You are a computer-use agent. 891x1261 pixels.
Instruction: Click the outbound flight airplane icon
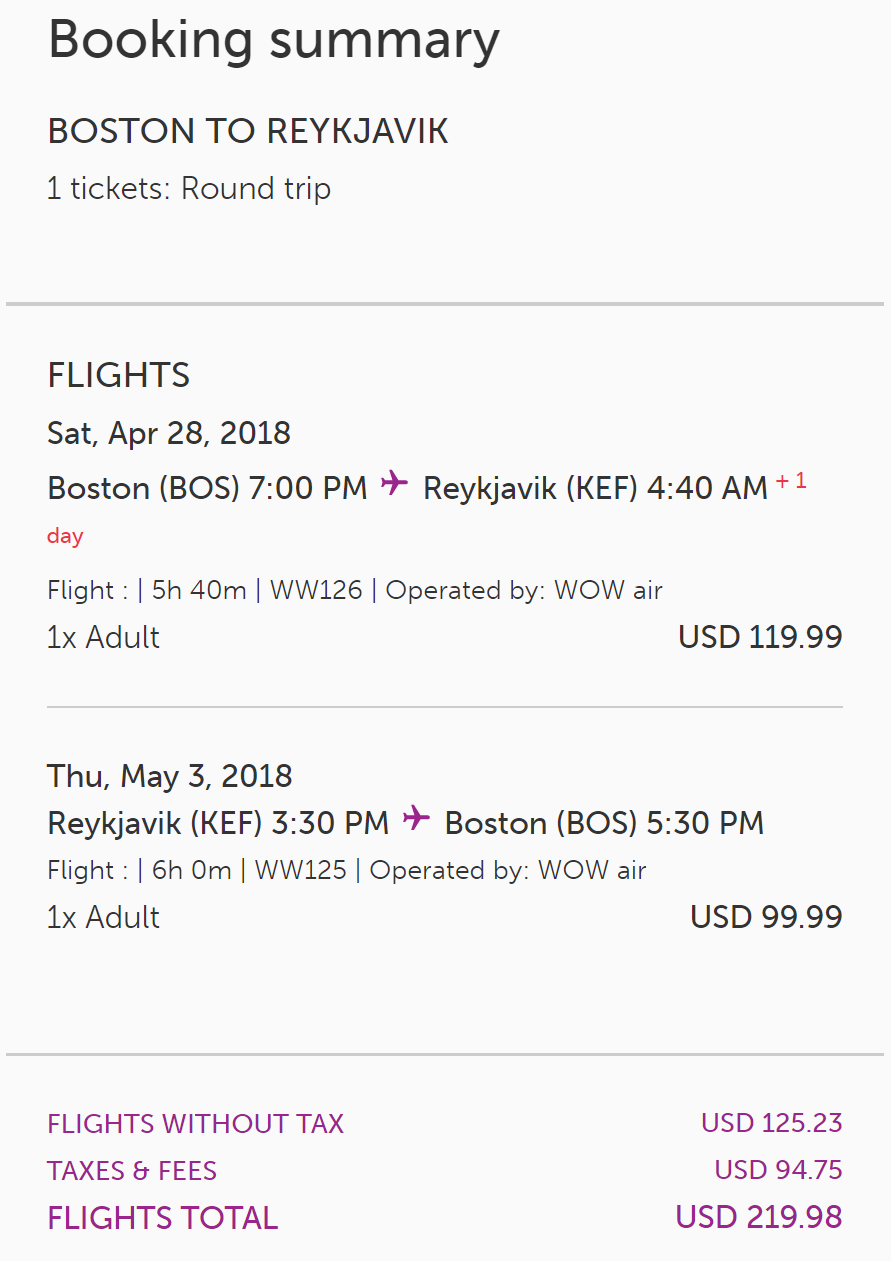coord(395,485)
